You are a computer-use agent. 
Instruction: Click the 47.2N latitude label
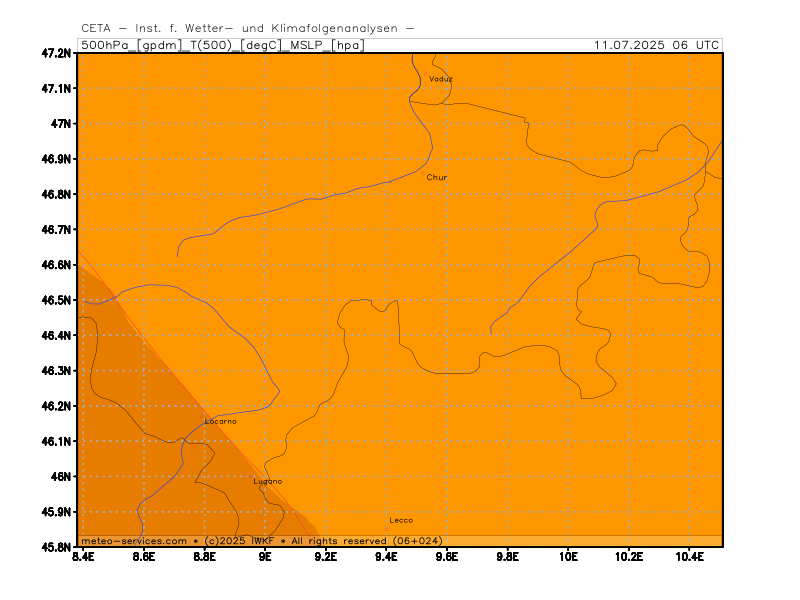tap(56, 53)
